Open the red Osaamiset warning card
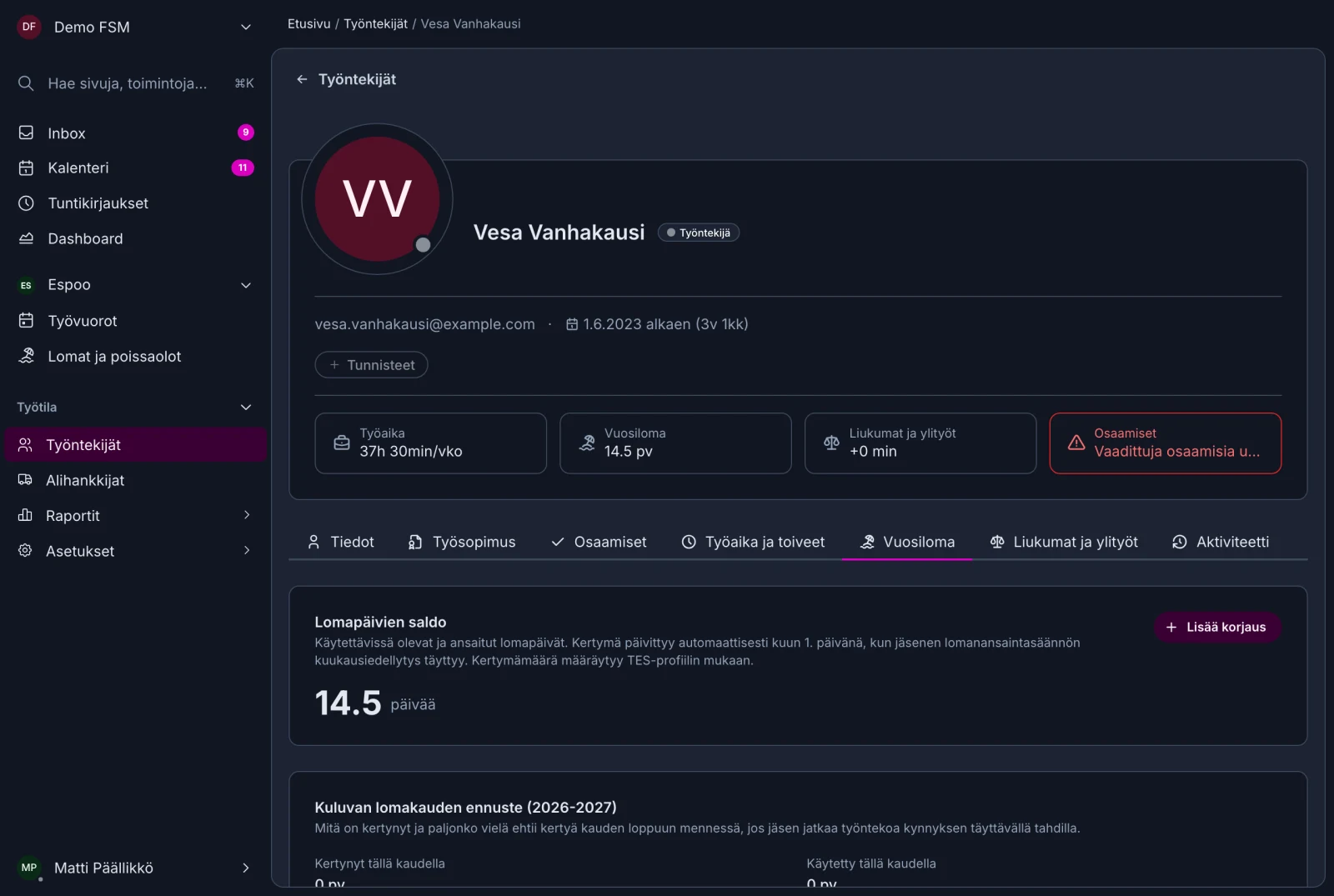Screen dimensions: 1334x896 1165,443
